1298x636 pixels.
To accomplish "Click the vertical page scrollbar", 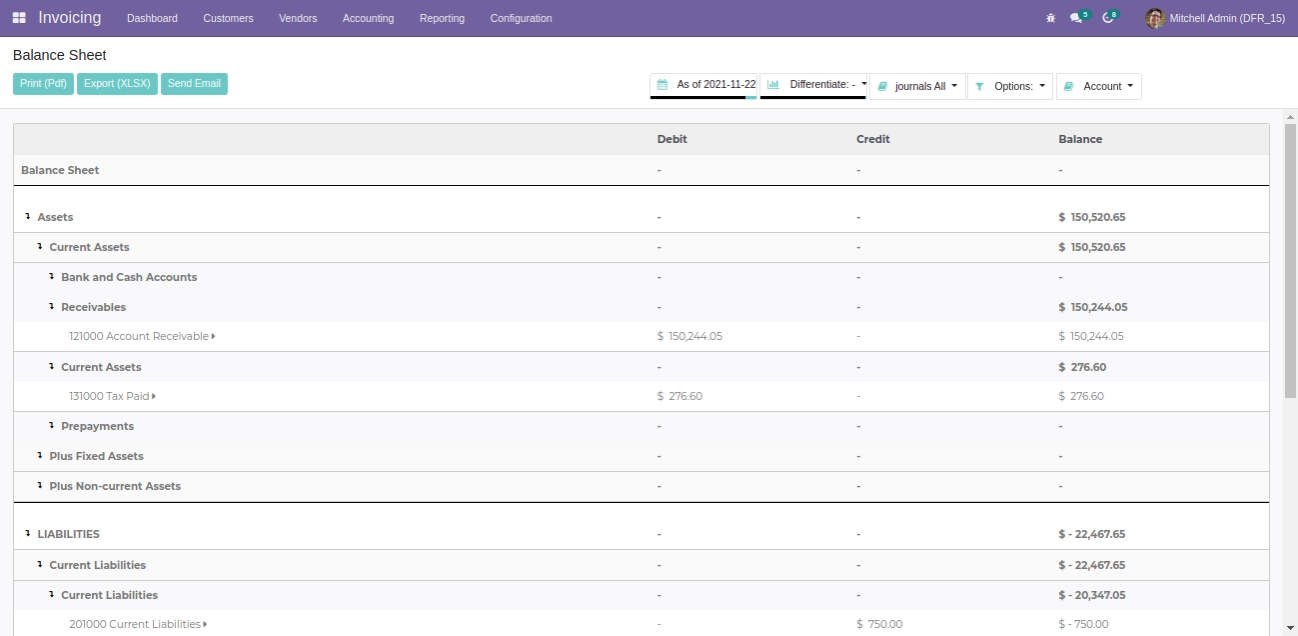I will coord(1289,260).
